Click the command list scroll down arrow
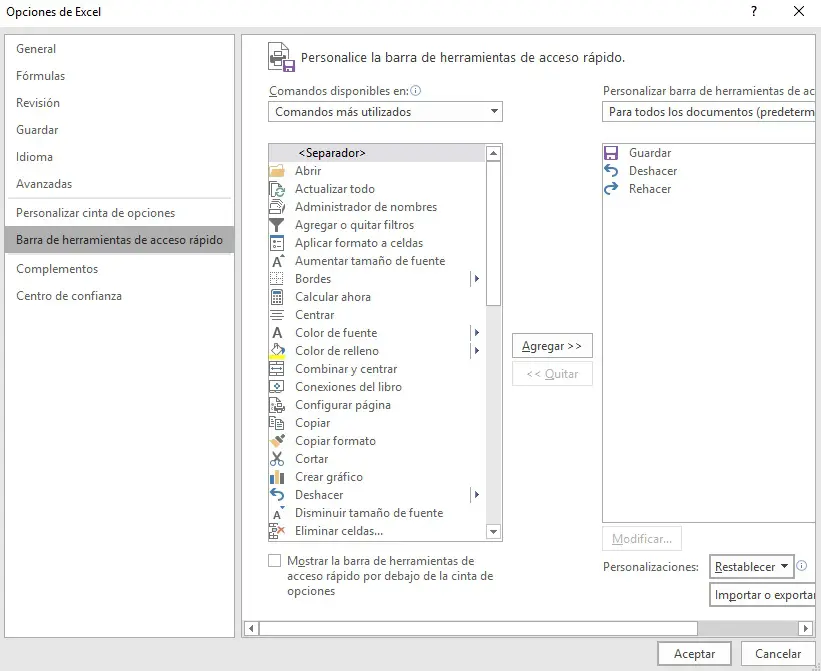Viewport: 821px width, 671px height. (493, 532)
